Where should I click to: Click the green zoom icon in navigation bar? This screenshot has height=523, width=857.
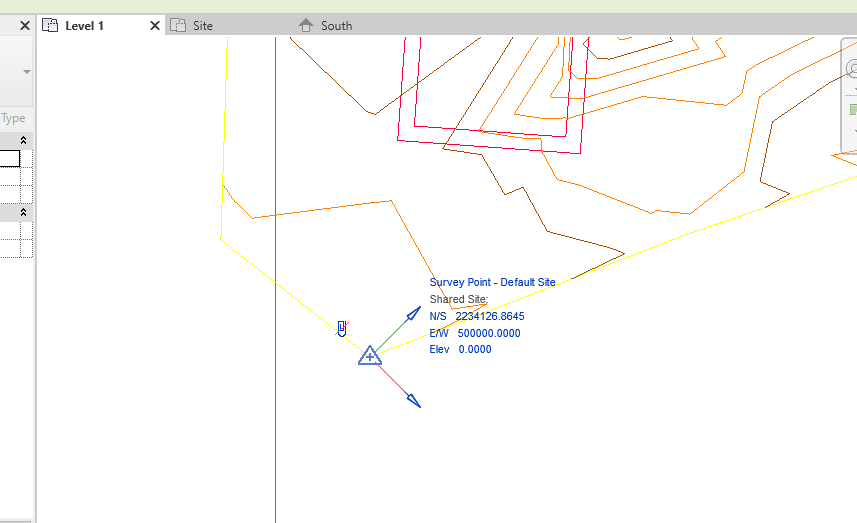(853, 110)
